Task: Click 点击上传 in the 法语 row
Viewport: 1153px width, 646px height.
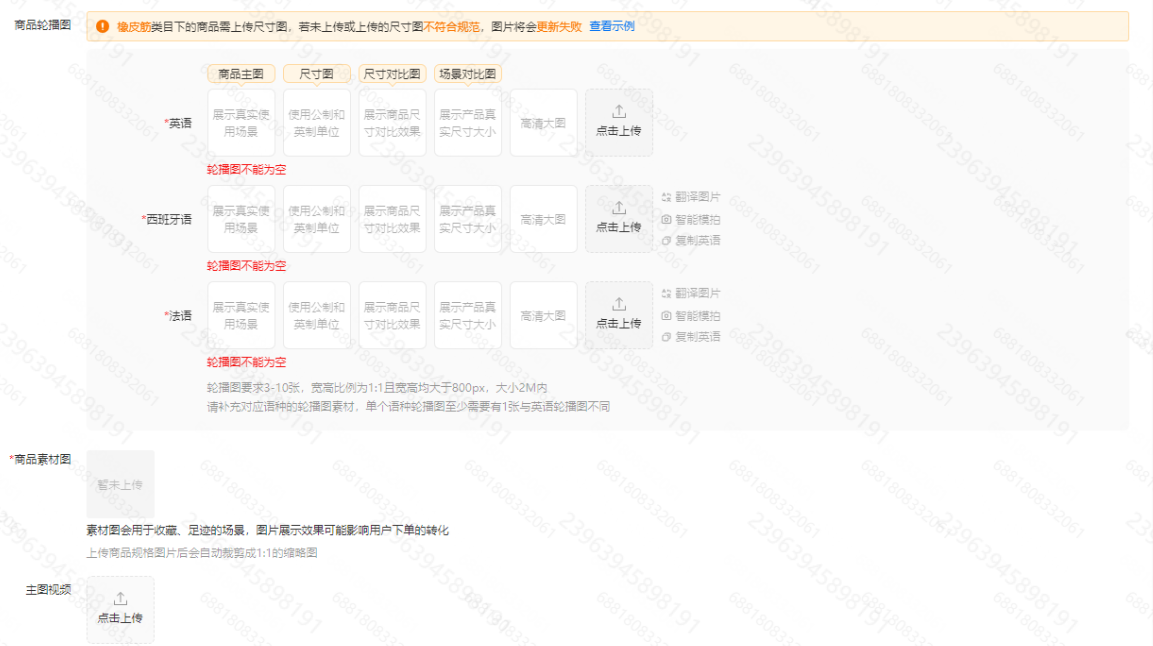Action: point(618,315)
